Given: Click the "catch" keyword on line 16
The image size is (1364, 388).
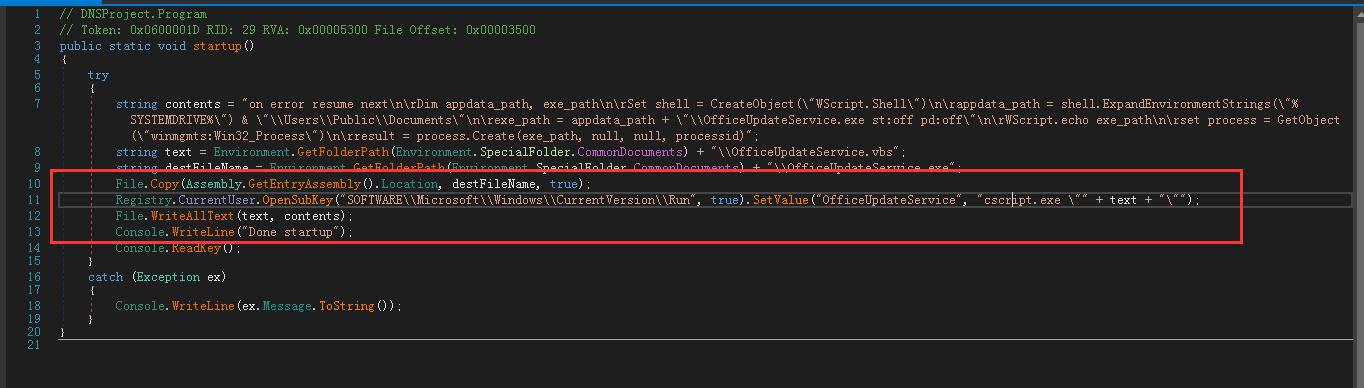Looking at the screenshot, I should coord(105,276).
